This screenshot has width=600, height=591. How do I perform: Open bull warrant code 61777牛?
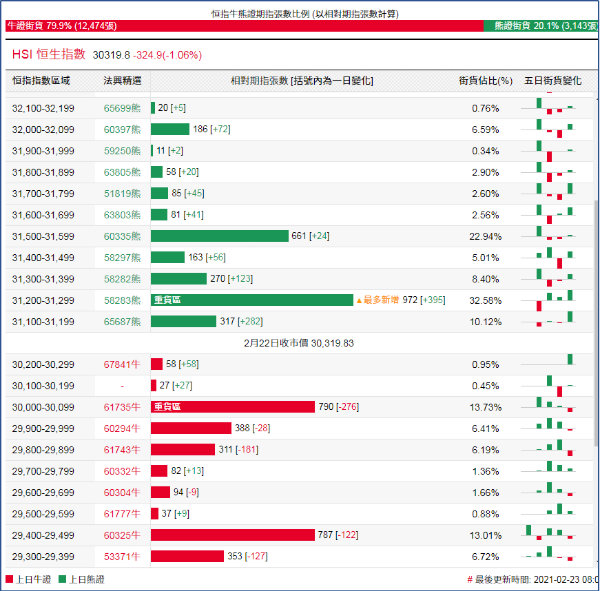(122, 514)
